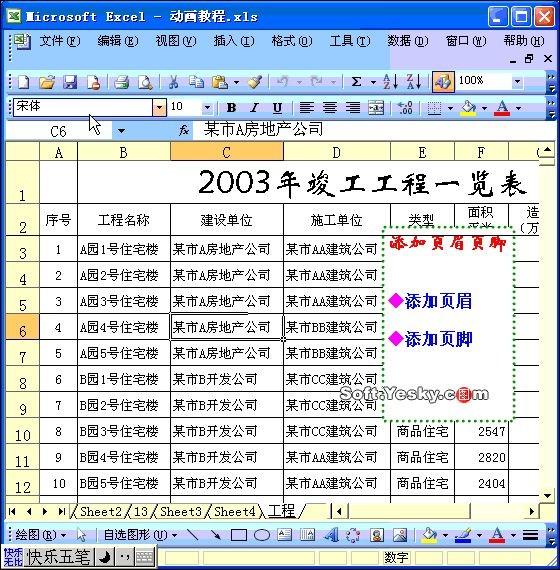Select the Format Painter brush icon
Image resolution: width=560 pixels, height=570 pixels.
(x=255, y=82)
